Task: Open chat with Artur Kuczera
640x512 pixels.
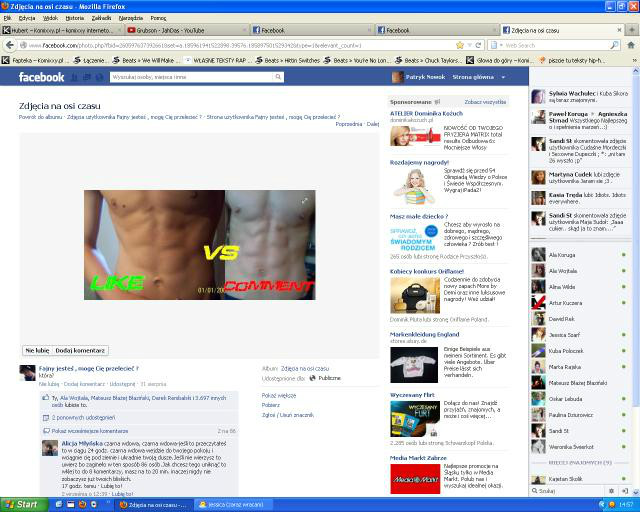Action: 579,303
